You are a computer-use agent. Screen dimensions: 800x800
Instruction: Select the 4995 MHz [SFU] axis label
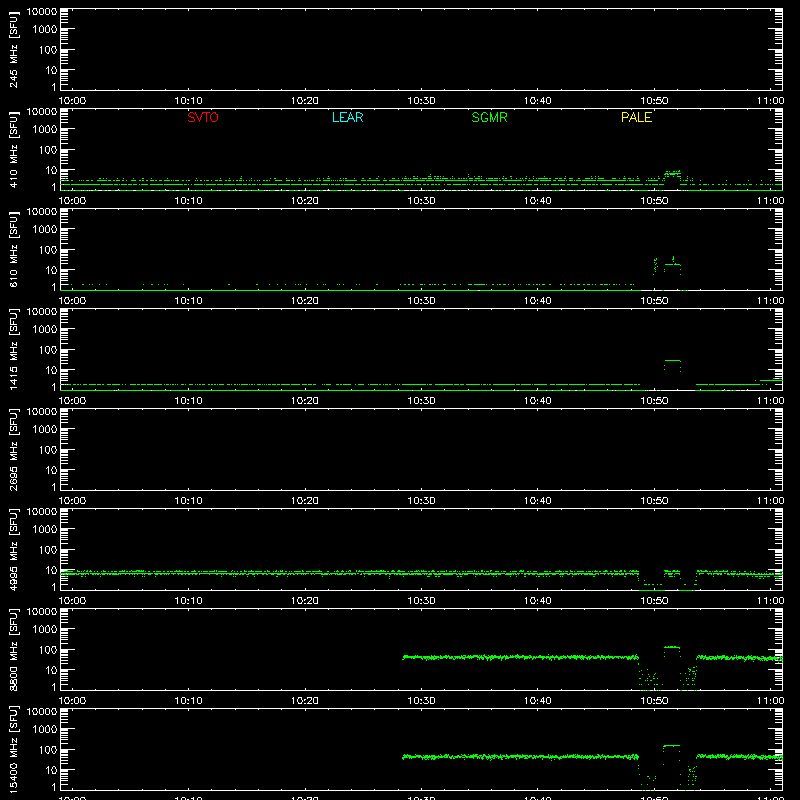(x=13, y=549)
